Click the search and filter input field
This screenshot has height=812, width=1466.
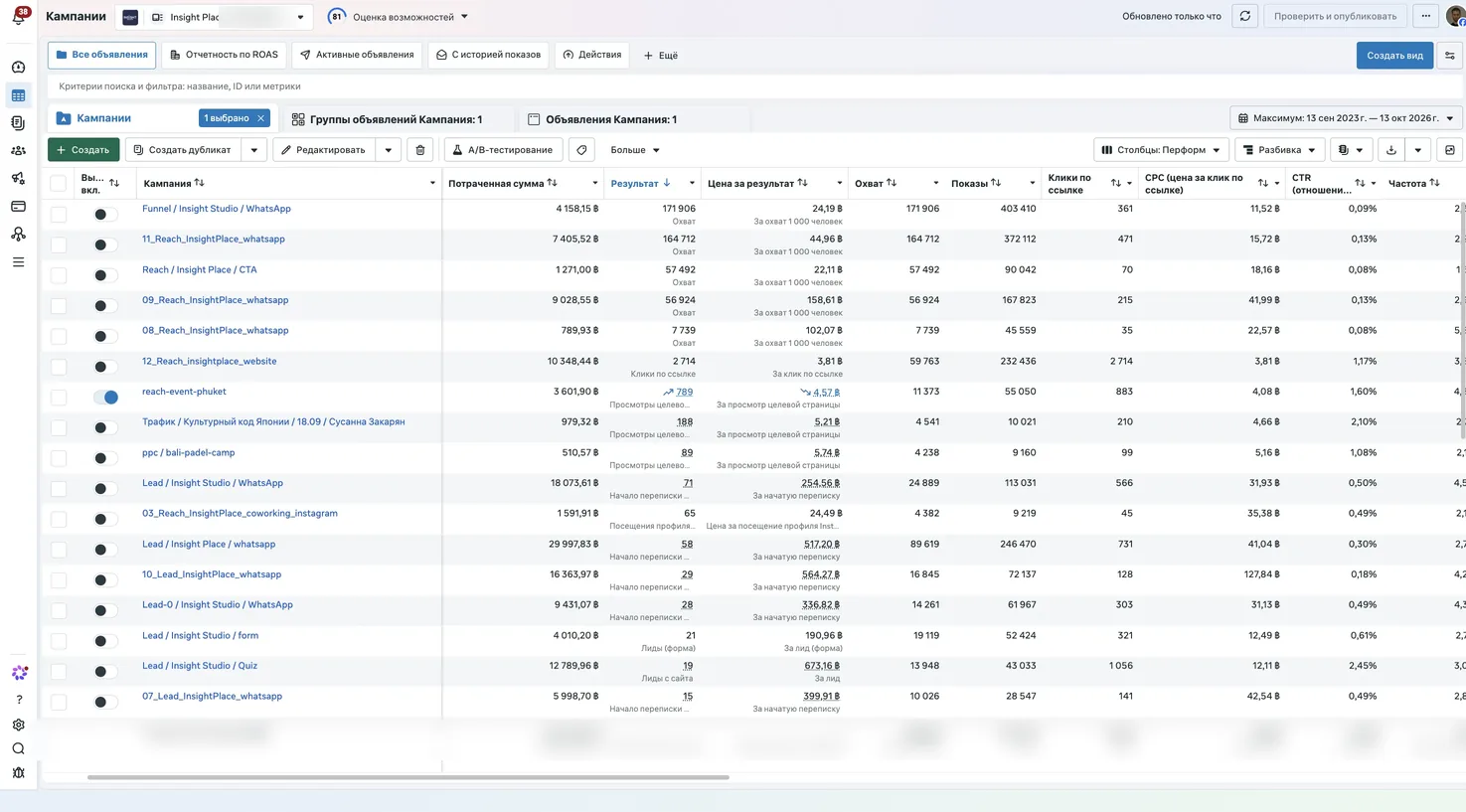(x=755, y=86)
